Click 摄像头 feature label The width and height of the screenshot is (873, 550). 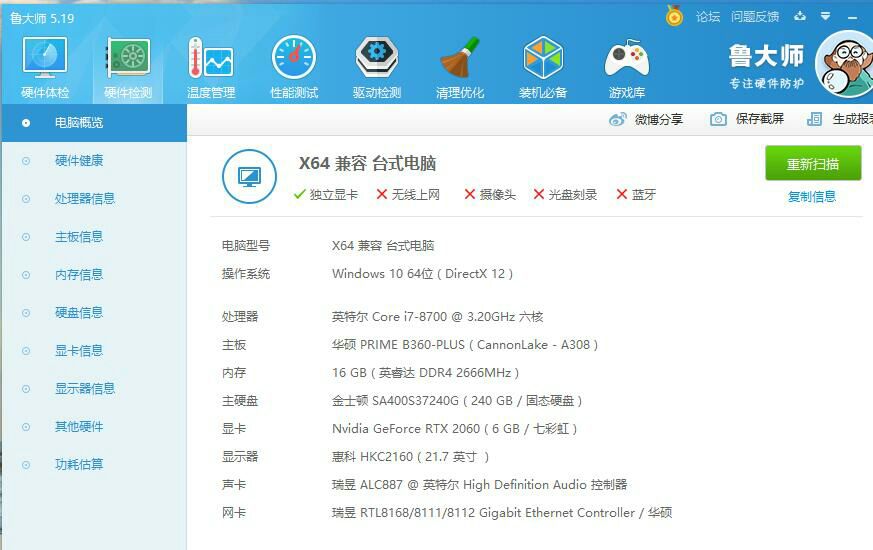point(490,194)
